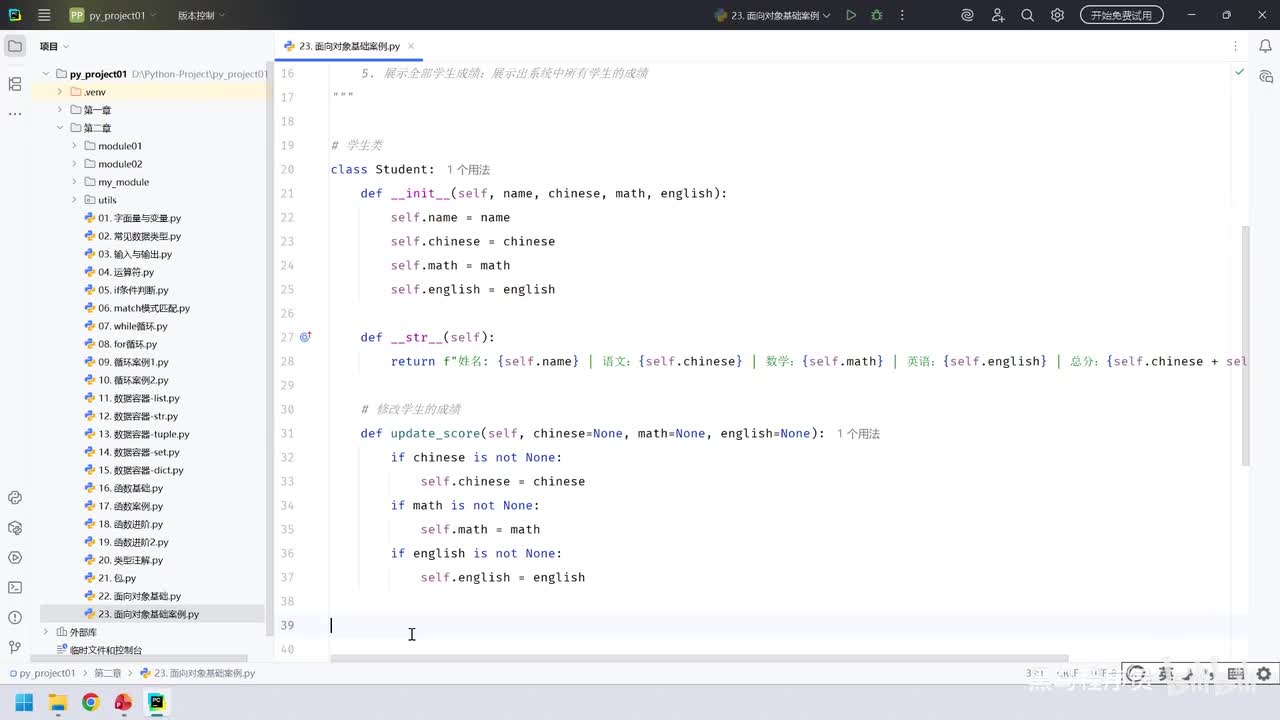The height and width of the screenshot is (720, 1280).
Task: Open the 版本控制 dropdown
Action: click(201, 15)
